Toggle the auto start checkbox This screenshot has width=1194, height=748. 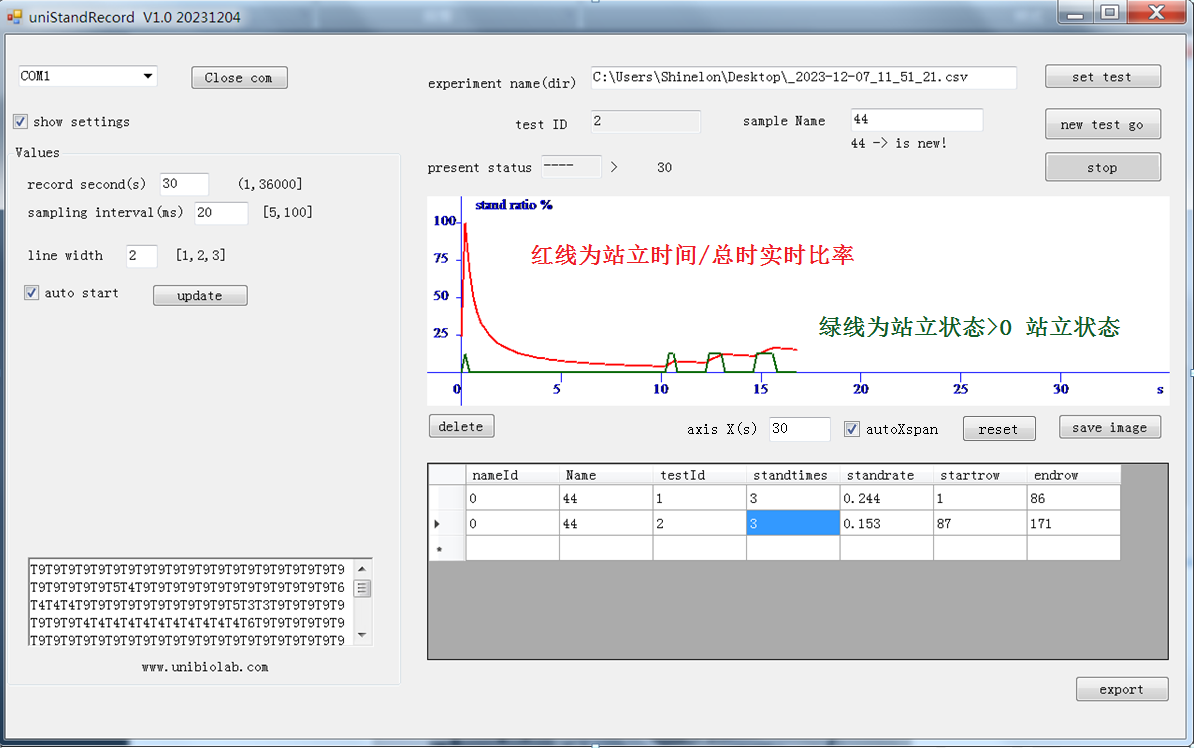[x=31, y=292]
